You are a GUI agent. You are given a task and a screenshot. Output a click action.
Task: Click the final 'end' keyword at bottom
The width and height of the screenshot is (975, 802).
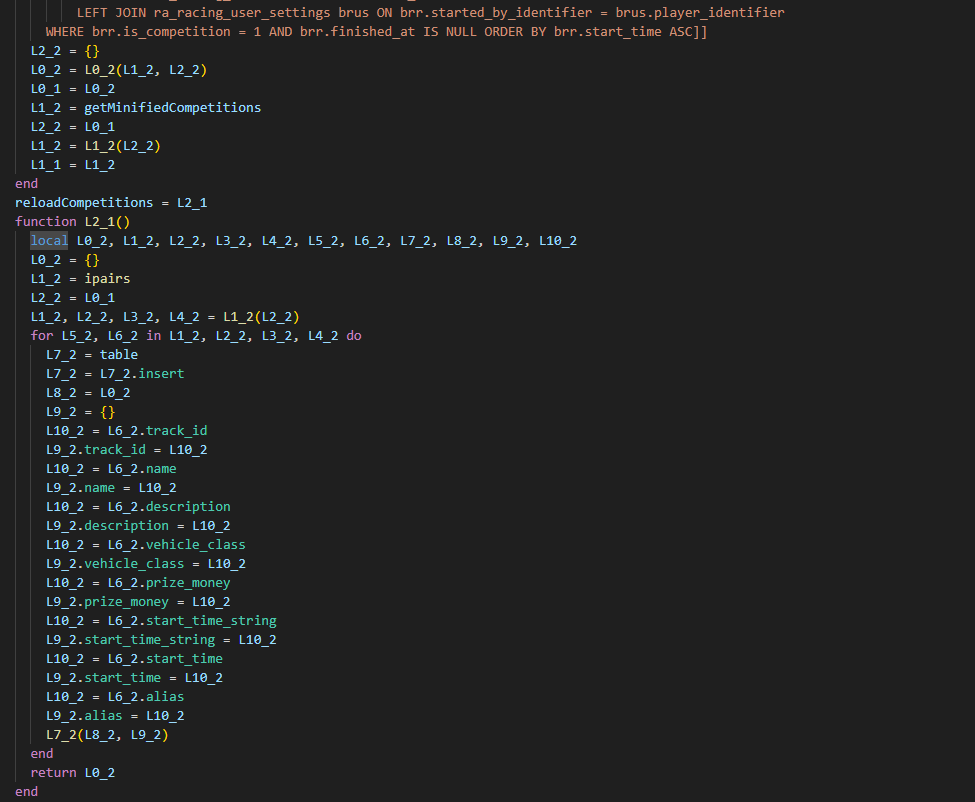click(x=26, y=791)
